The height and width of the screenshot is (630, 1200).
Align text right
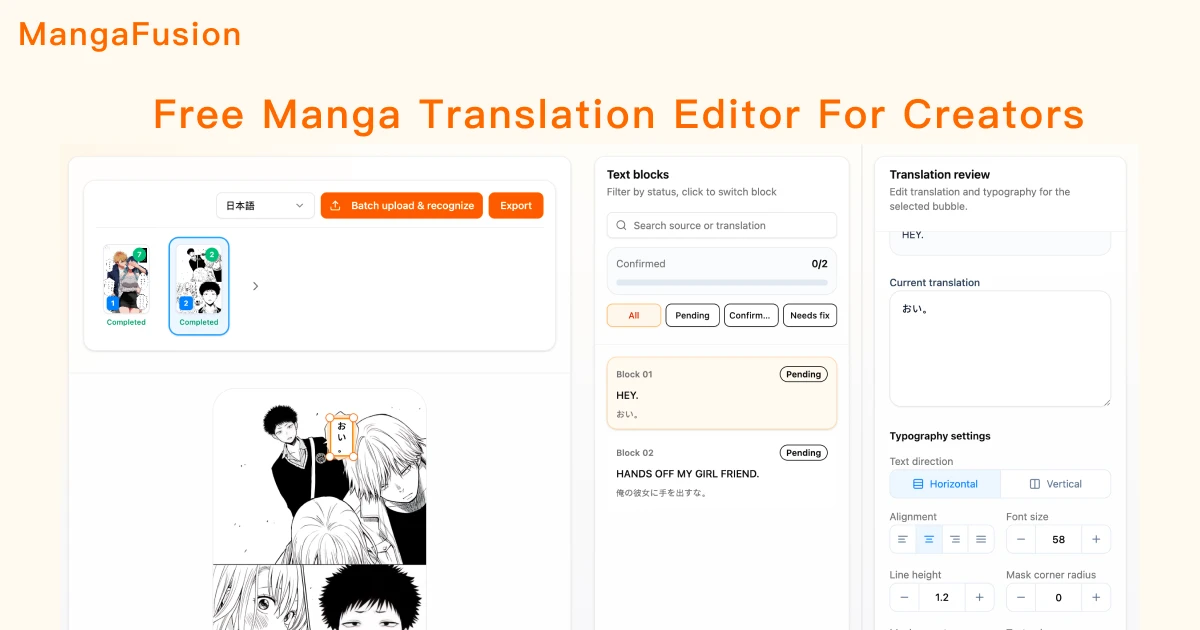click(955, 539)
